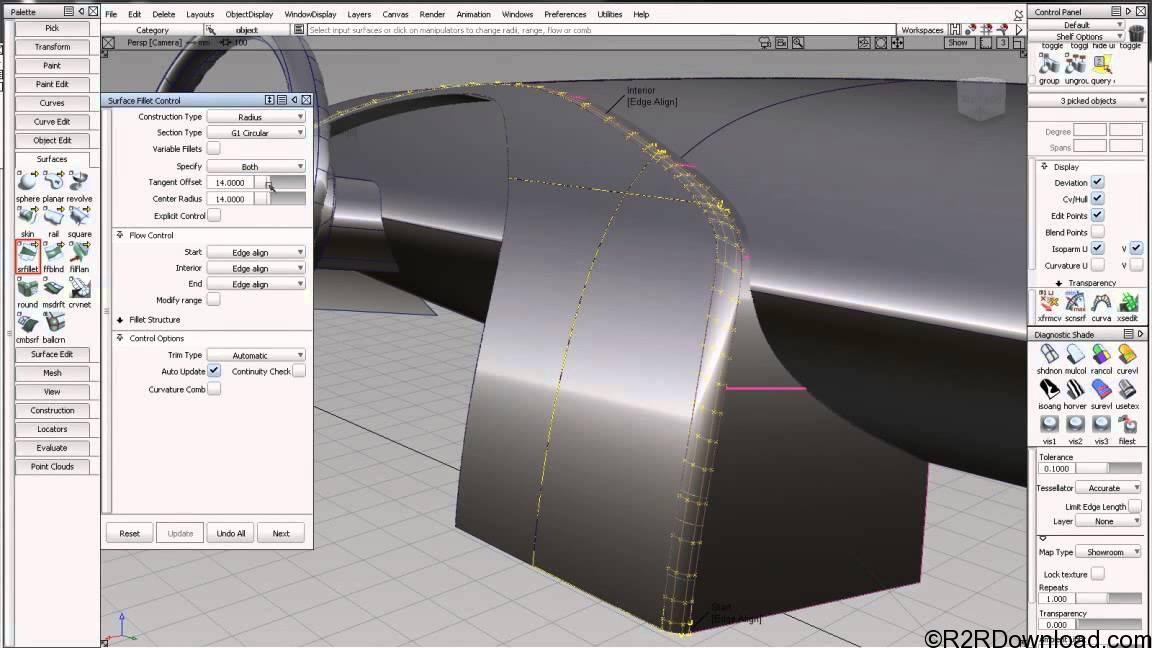This screenshot has height=648, width=1152.
Task: Click the Update button in Surface Fillet Control
Action: point(180,533)
